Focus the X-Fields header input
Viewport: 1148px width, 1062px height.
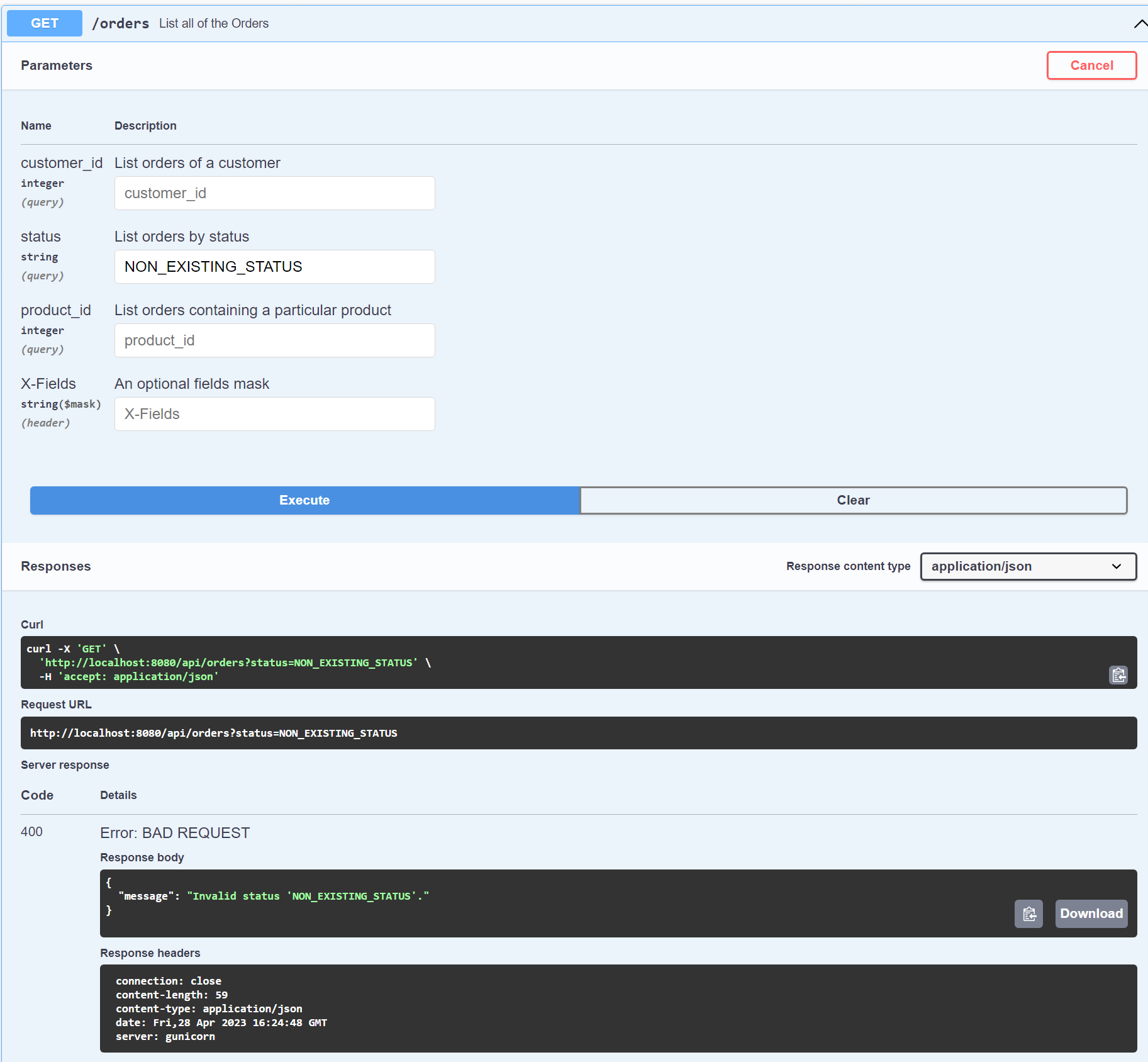click(x=274, y=413)
